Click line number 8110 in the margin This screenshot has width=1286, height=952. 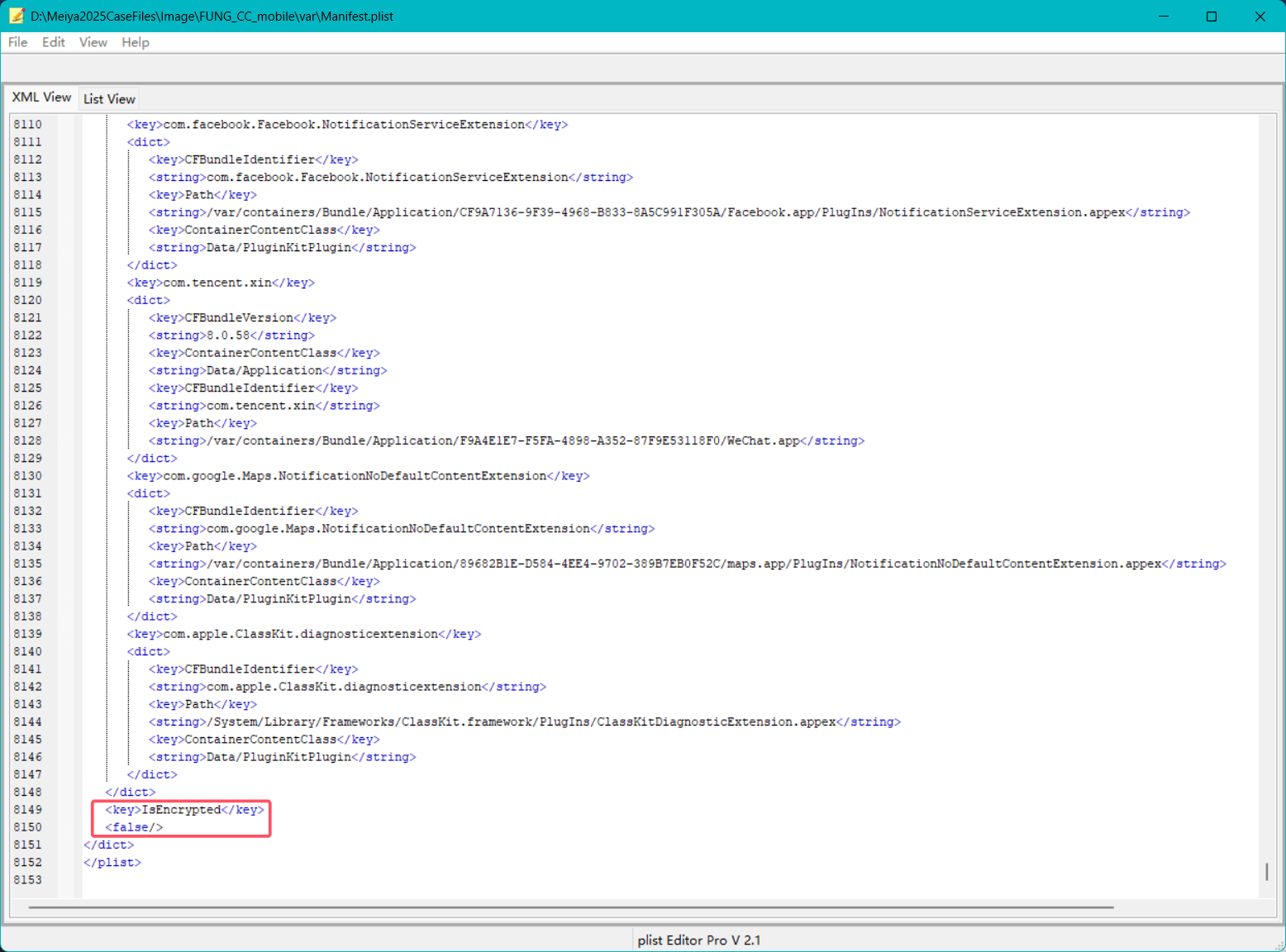[x=27, y=125]
